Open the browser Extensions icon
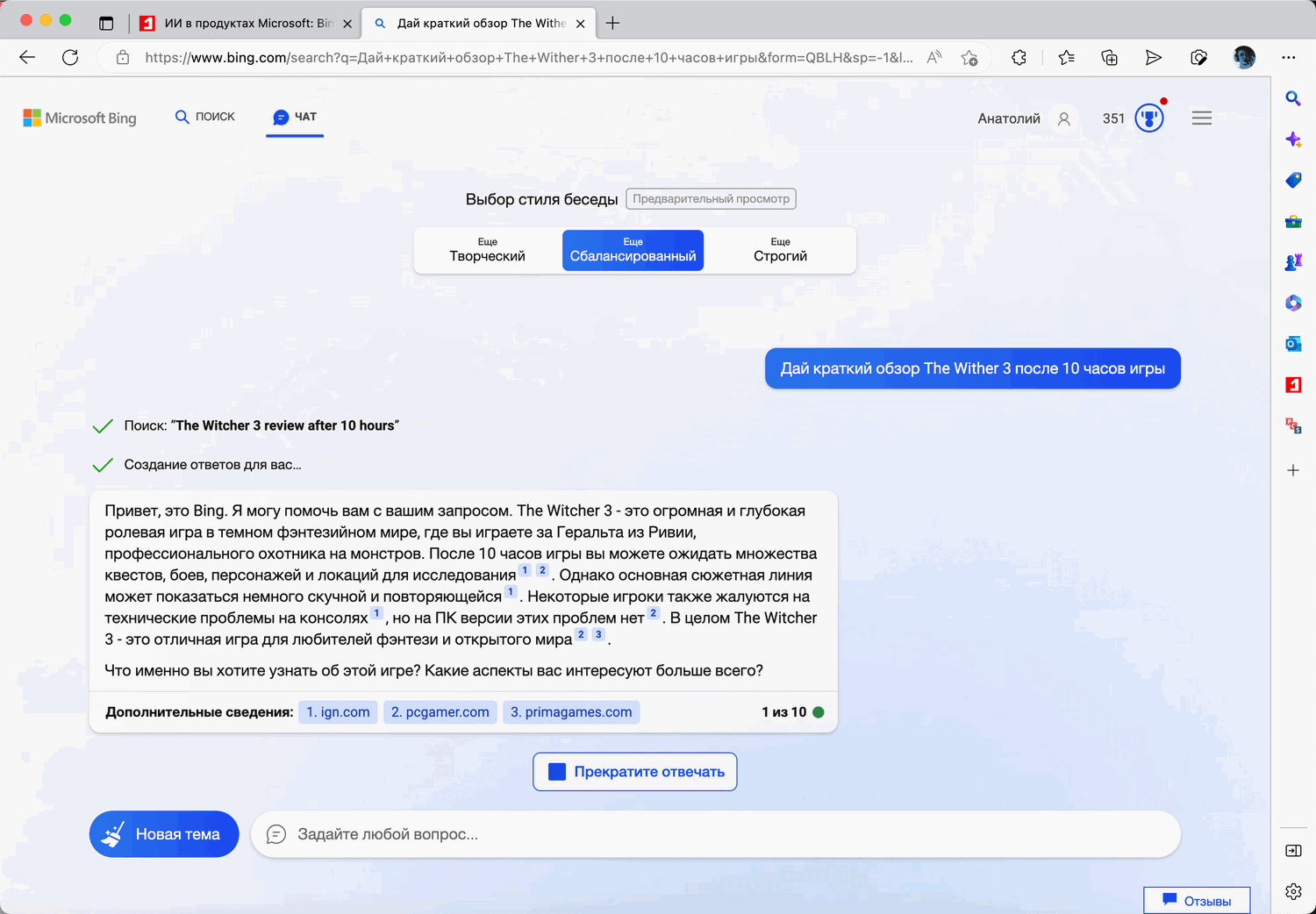This screenshot has height=914, width=1316. point(1019,58)
